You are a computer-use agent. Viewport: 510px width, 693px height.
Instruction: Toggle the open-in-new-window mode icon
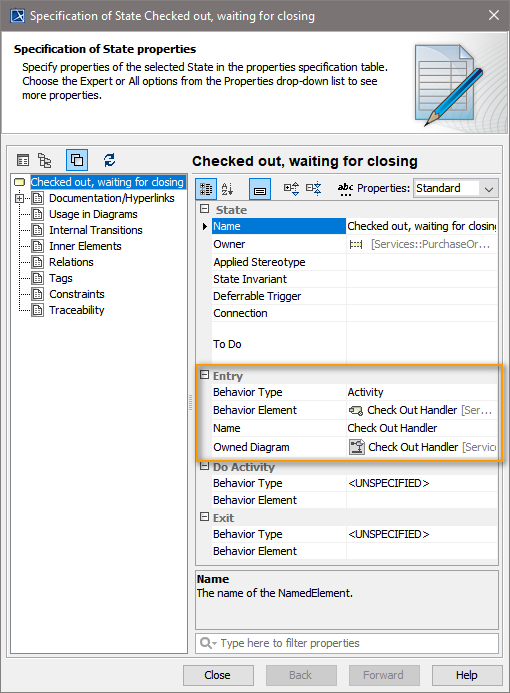click(x=77, y=160)
